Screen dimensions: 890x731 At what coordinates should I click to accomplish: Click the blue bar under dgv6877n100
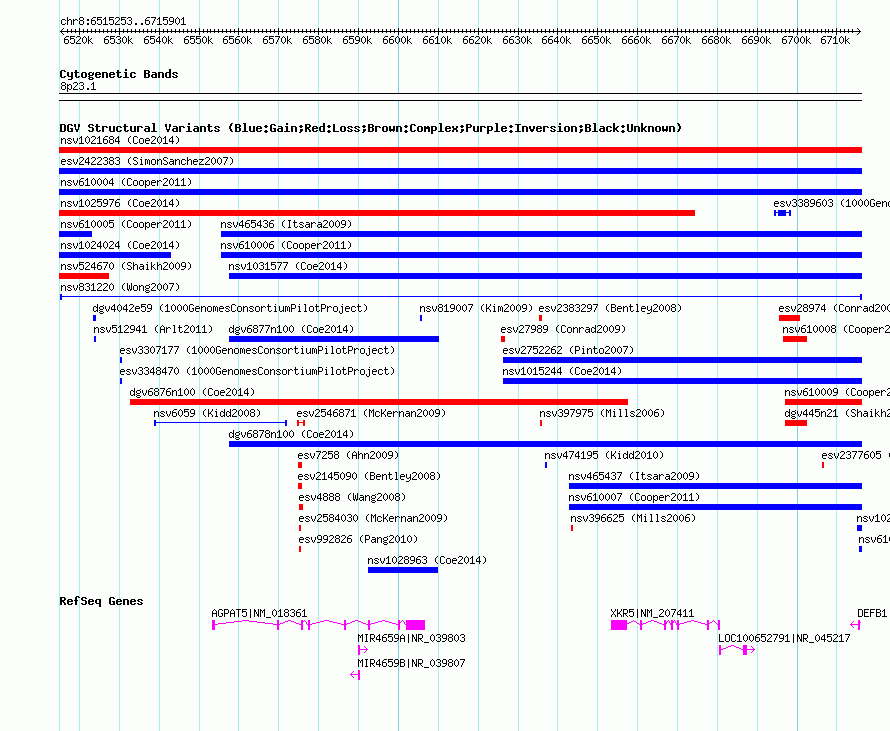point(334,339)
